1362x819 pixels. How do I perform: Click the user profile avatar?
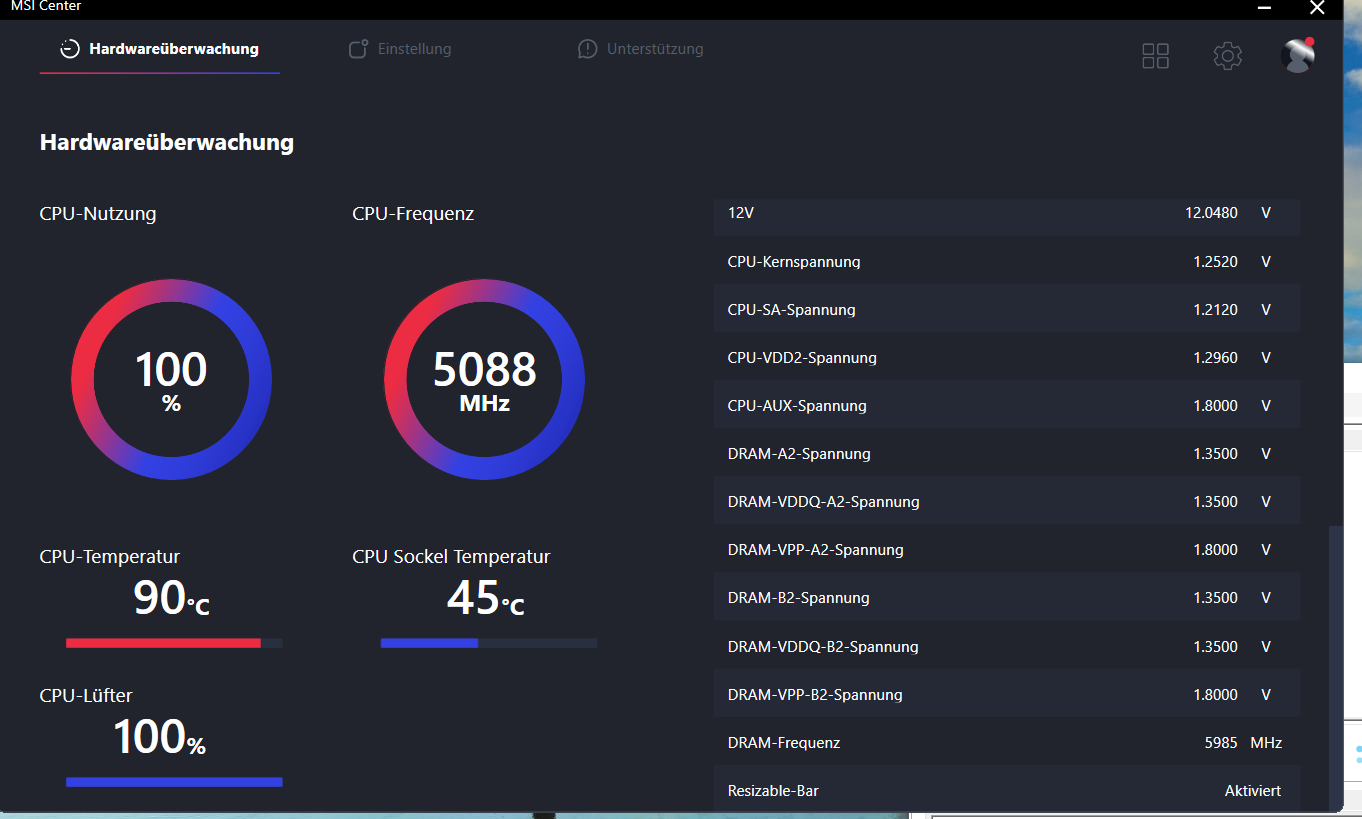(1298, 55)
